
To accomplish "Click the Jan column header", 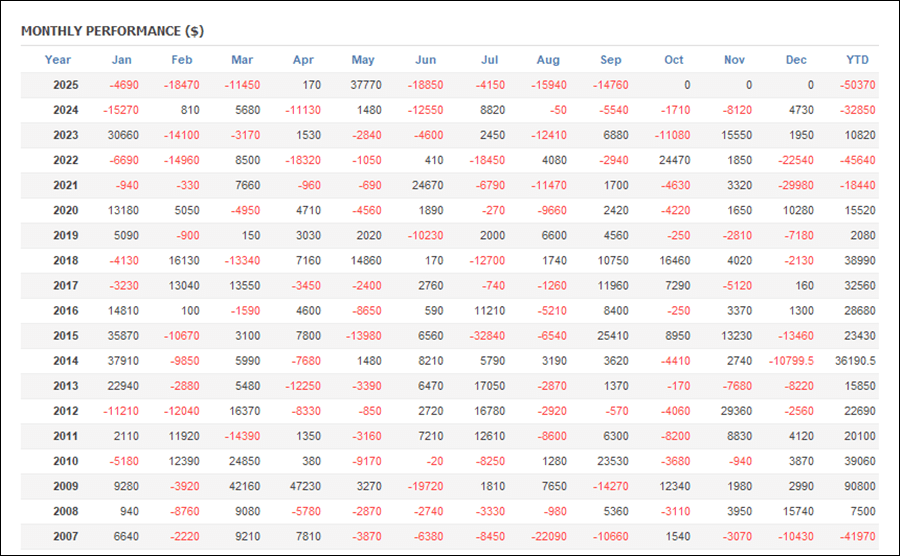I will [122, 60].
